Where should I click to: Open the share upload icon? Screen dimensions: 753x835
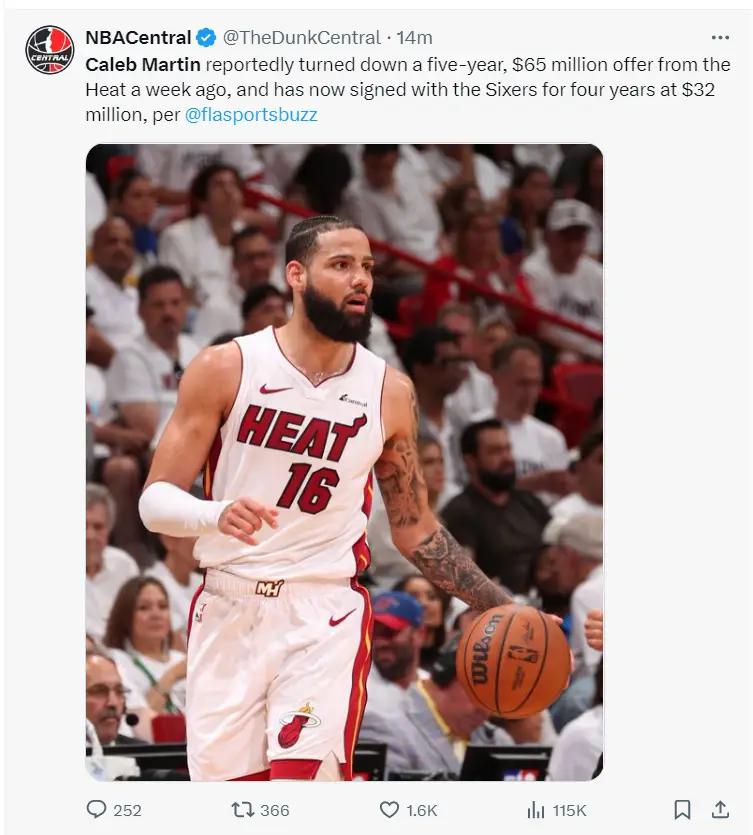(720, 809)
